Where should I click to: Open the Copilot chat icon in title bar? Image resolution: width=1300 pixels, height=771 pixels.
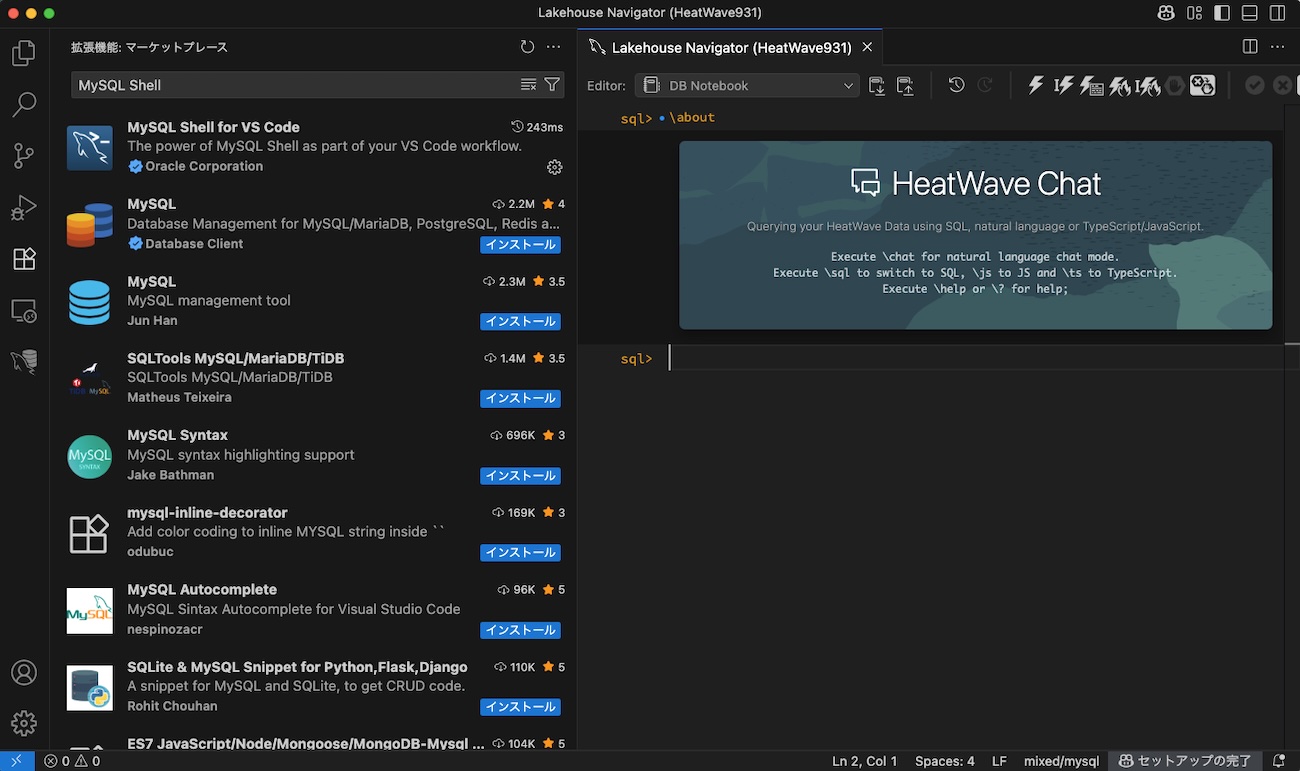point(1166,13)
